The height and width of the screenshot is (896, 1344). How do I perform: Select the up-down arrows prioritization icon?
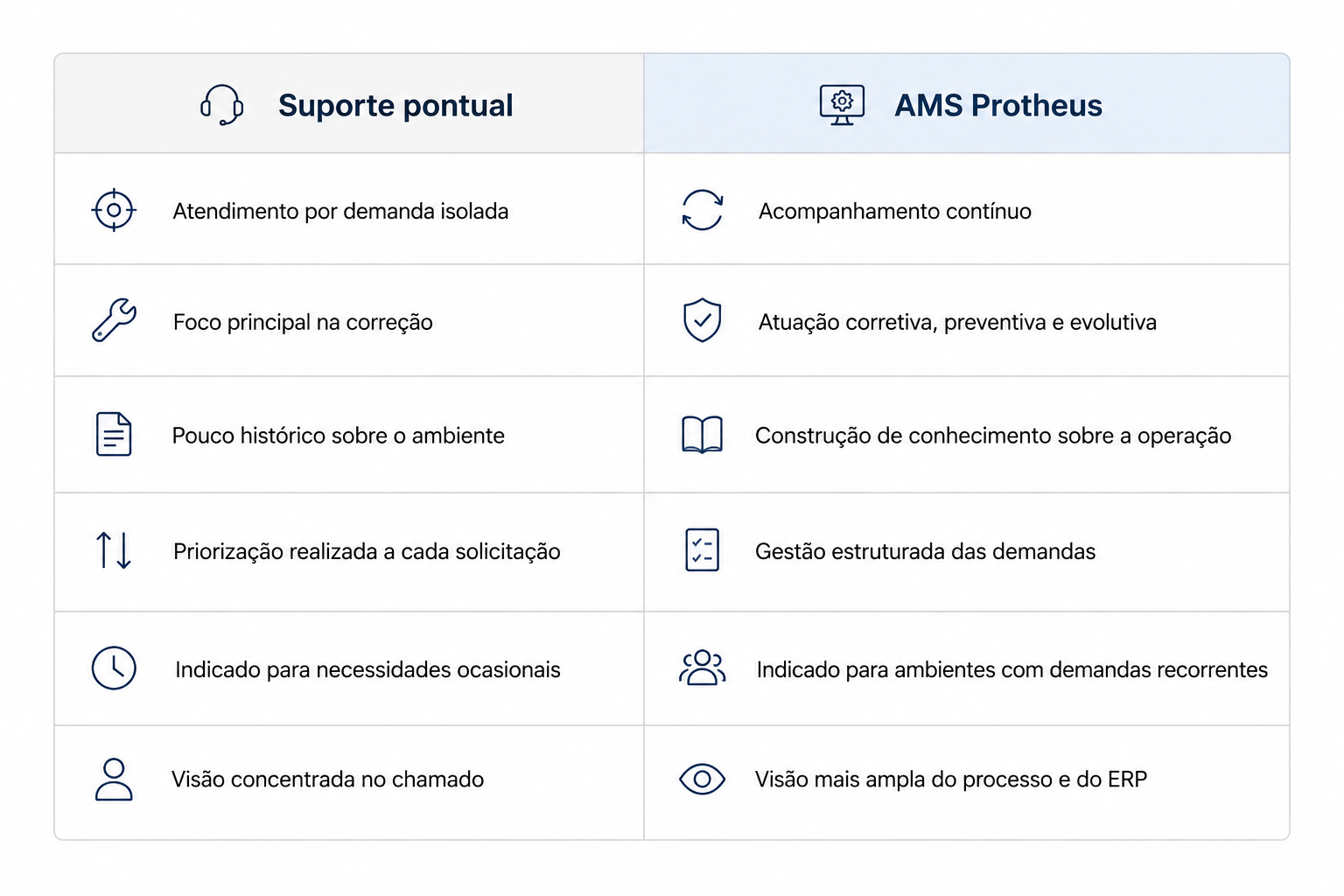114,550
